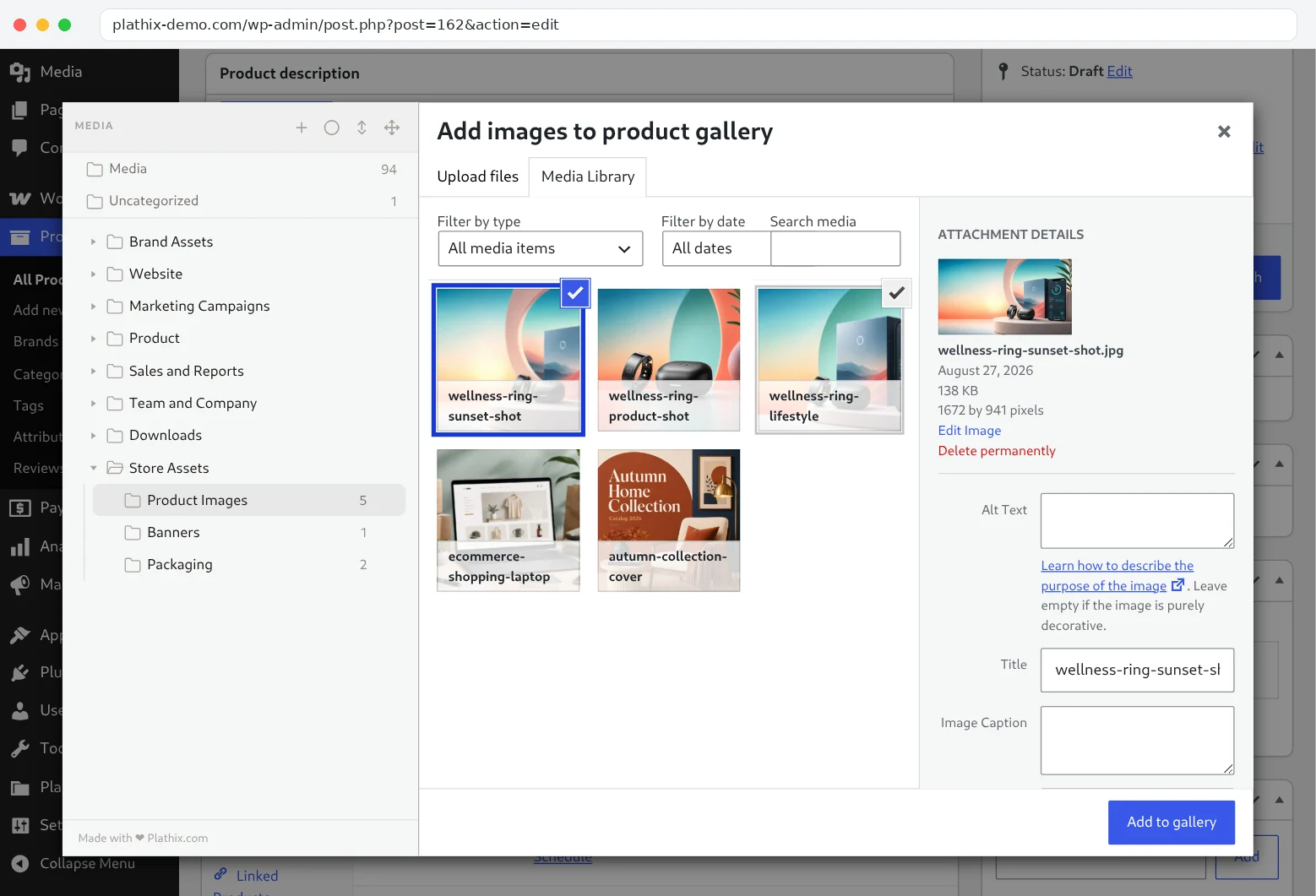The height and width of the screenshot is (896, 1316).
Task: Click the Comments bubble icon in admin sidebar
Action: pyautogui.click(x=19, y=148)
